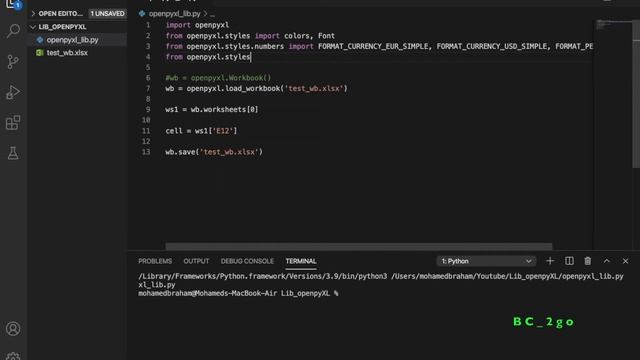Open the Manage gear at bottom
Screen dimensions: 640x360
pyautogui.click(x=13, y=356)
